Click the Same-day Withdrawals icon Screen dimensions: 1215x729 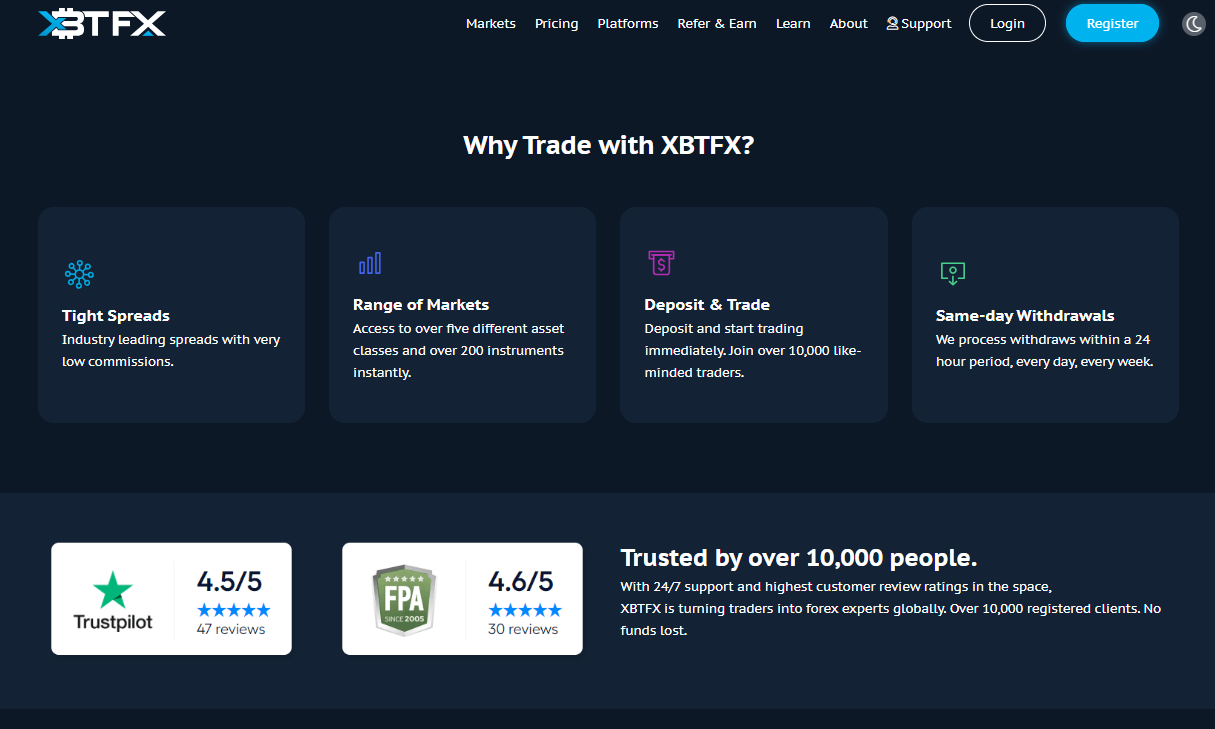[952, 272]
